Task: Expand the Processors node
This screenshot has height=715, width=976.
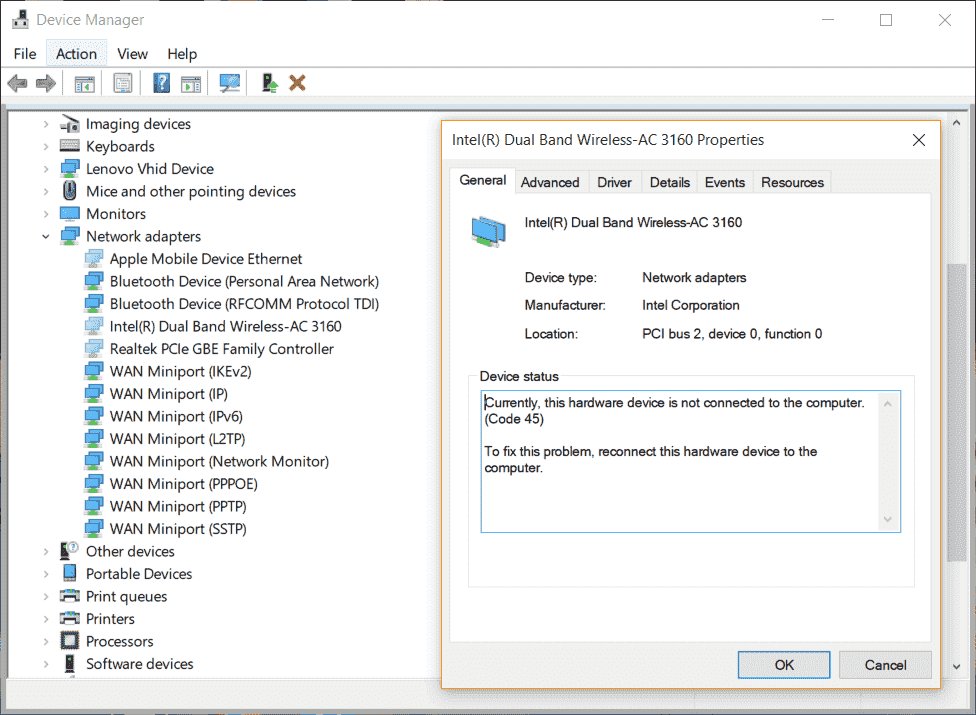Action: click(45, 641)
